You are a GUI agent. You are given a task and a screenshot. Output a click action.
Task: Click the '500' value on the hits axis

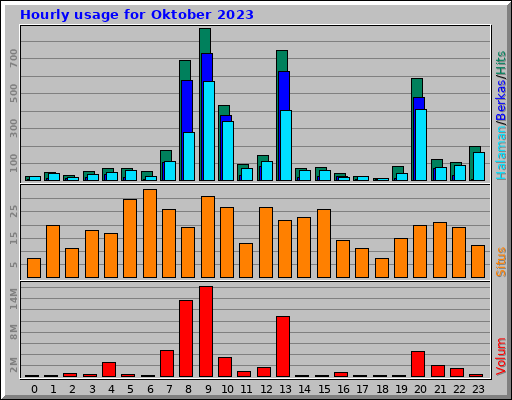[14, 93]
